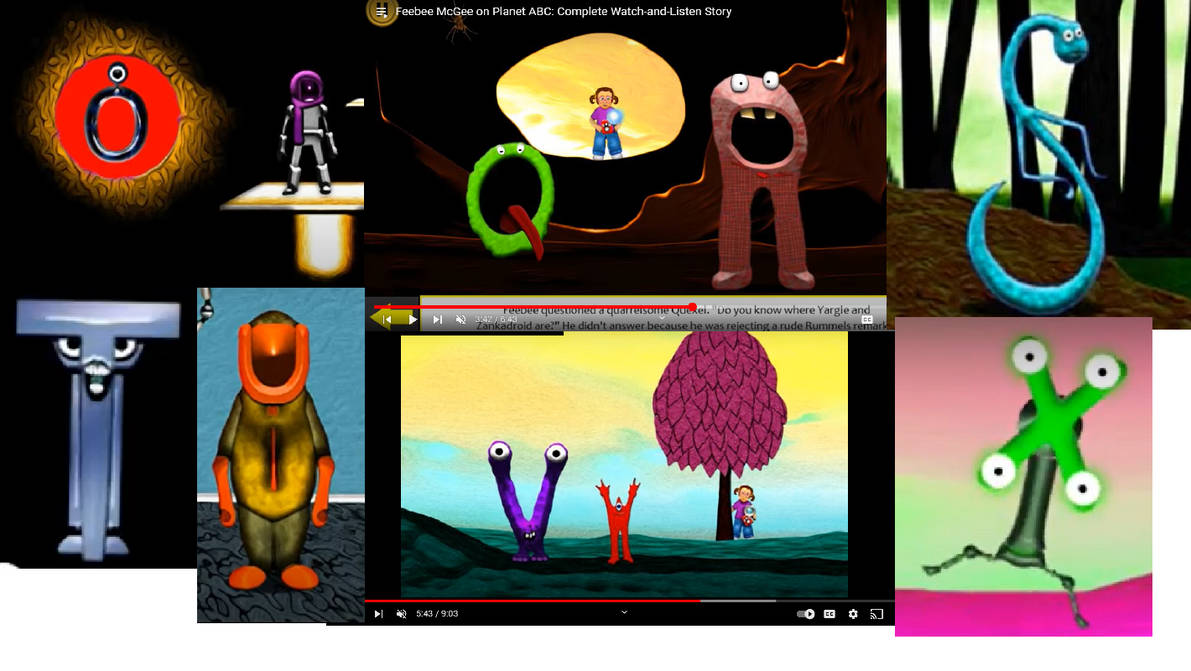Screen dimensions: 1191x671
Task: Click the 3:42 / 6:43 time display
Action: coord(496,320)
